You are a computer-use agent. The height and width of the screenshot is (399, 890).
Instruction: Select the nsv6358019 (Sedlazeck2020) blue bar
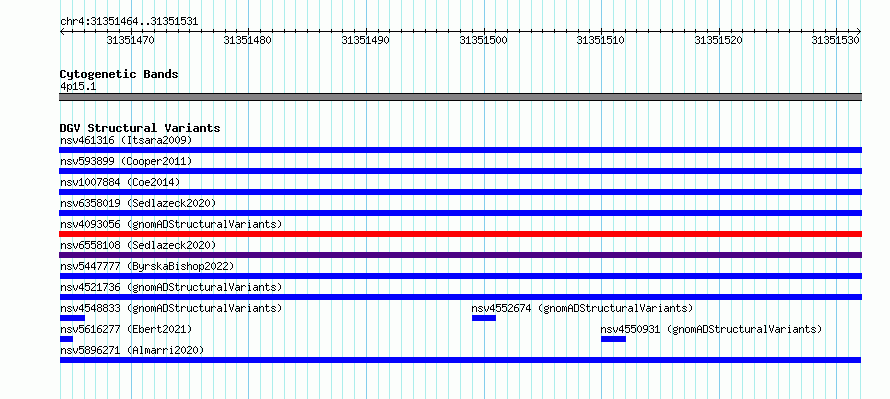click(460, 213)
